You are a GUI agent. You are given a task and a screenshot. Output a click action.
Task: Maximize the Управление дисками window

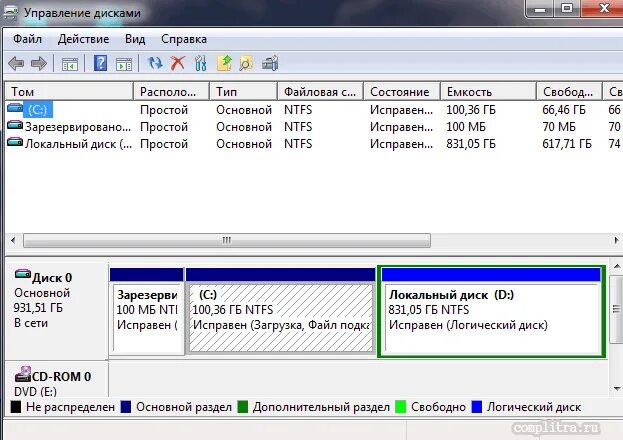pyautogui.click(x=567, y=8)
